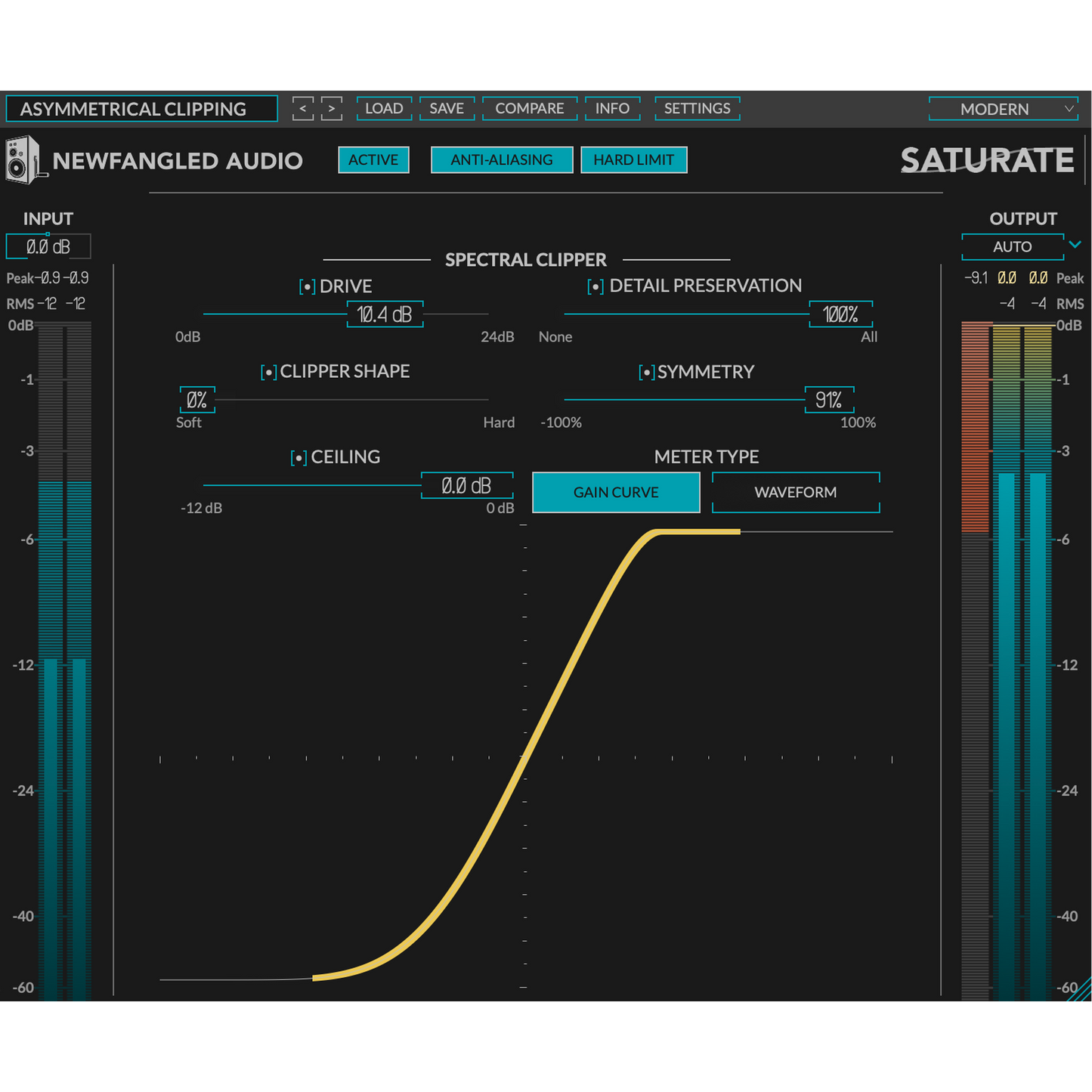Disable Anti-Aliasing
1092x1092 pixels.
[502, 160]
